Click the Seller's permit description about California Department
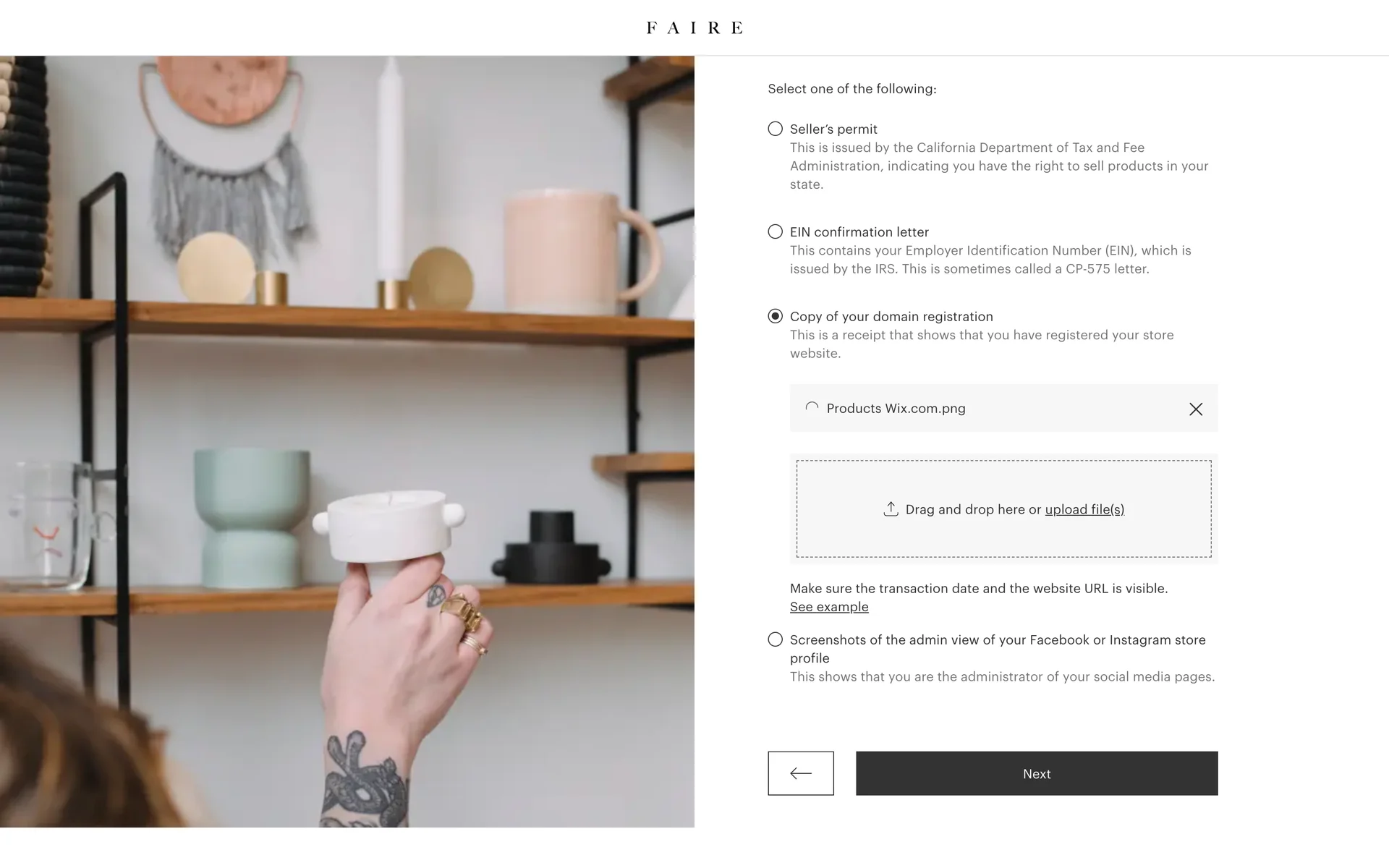Viewport: 1389px width, 868px height. tap(999, 166)
